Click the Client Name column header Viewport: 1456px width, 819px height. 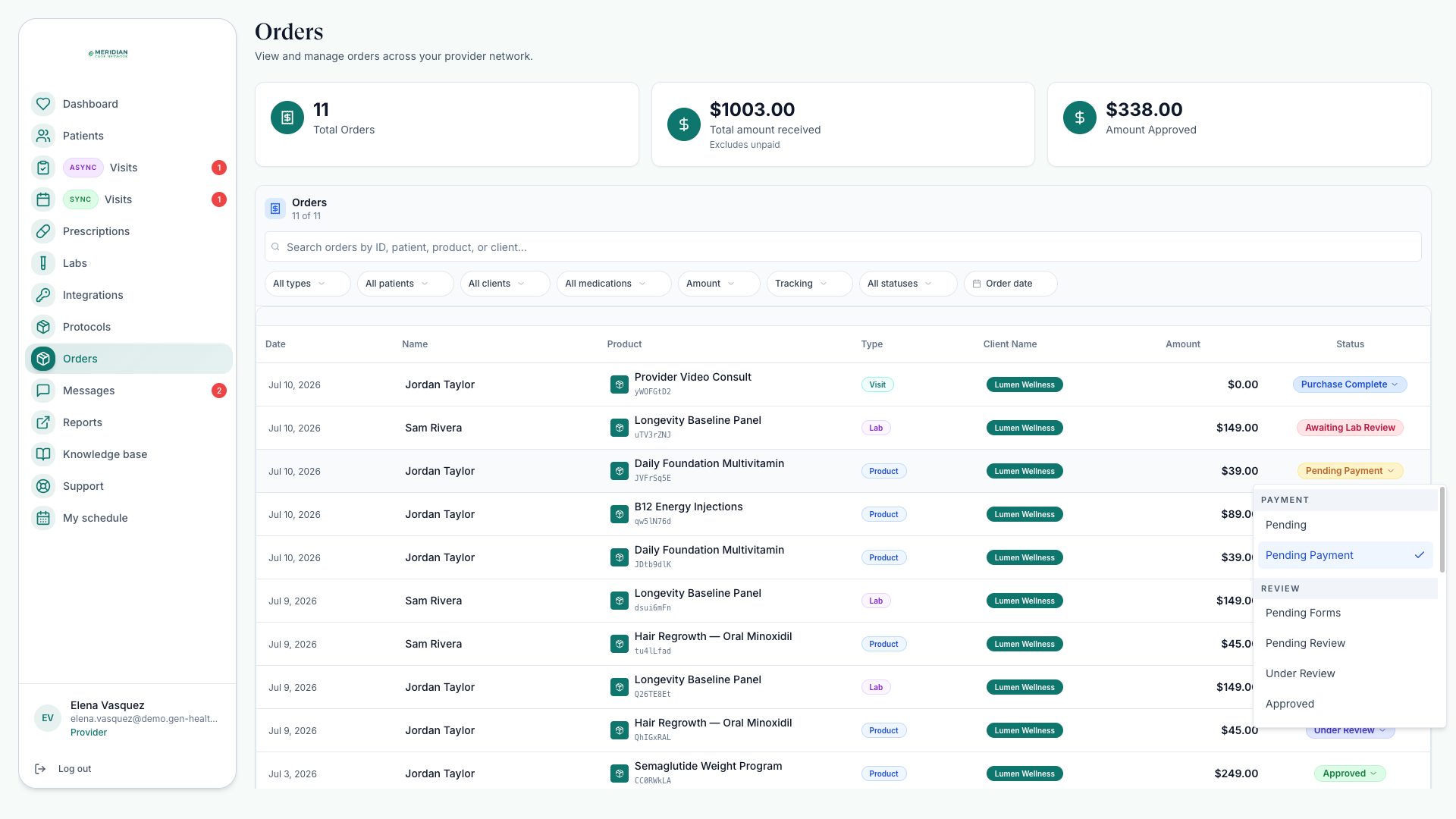(1010, 344)
